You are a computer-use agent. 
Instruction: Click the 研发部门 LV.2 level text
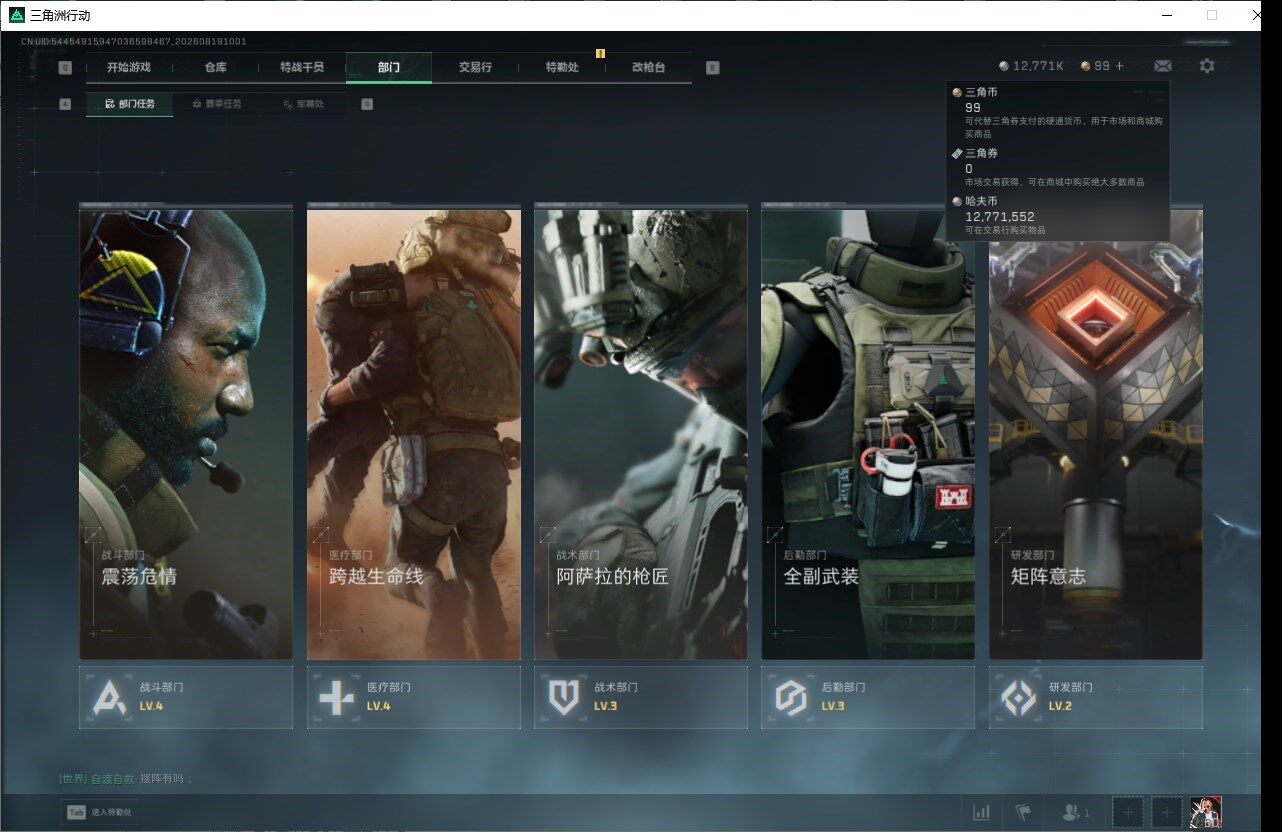tap(1060, 706)
